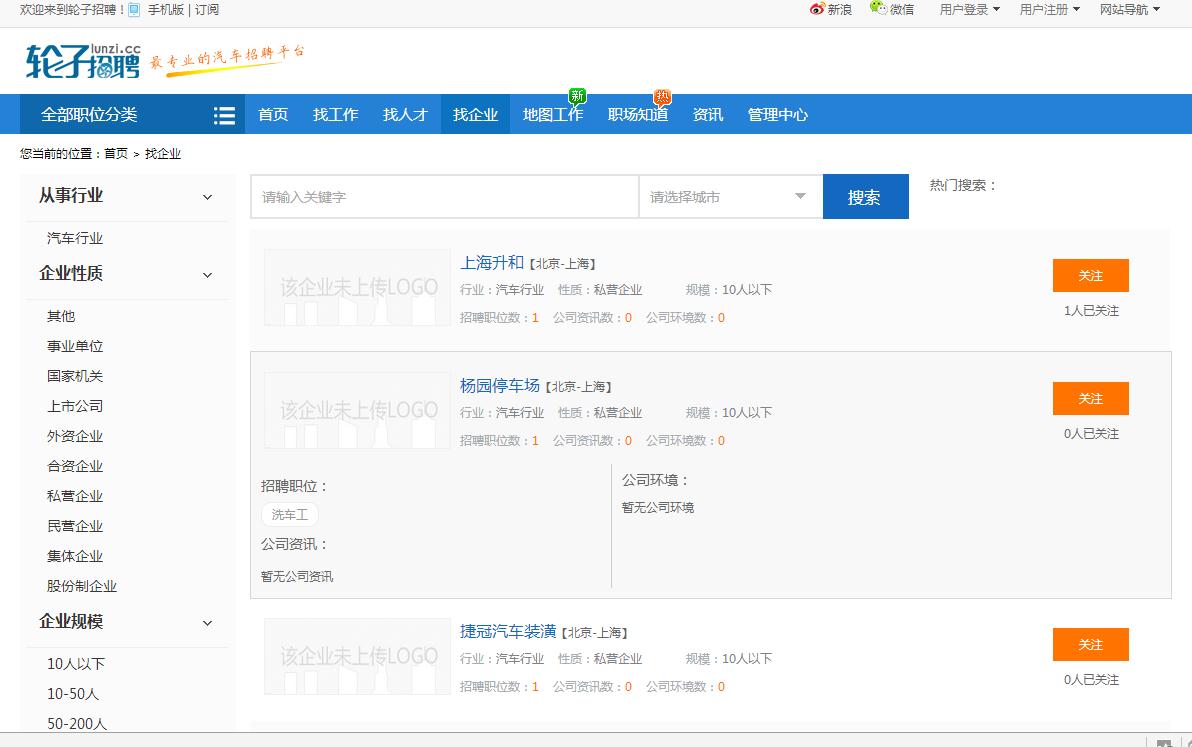
Task: Filter by 私营企业 in sidebar
Action: click(x=74, y=496)
